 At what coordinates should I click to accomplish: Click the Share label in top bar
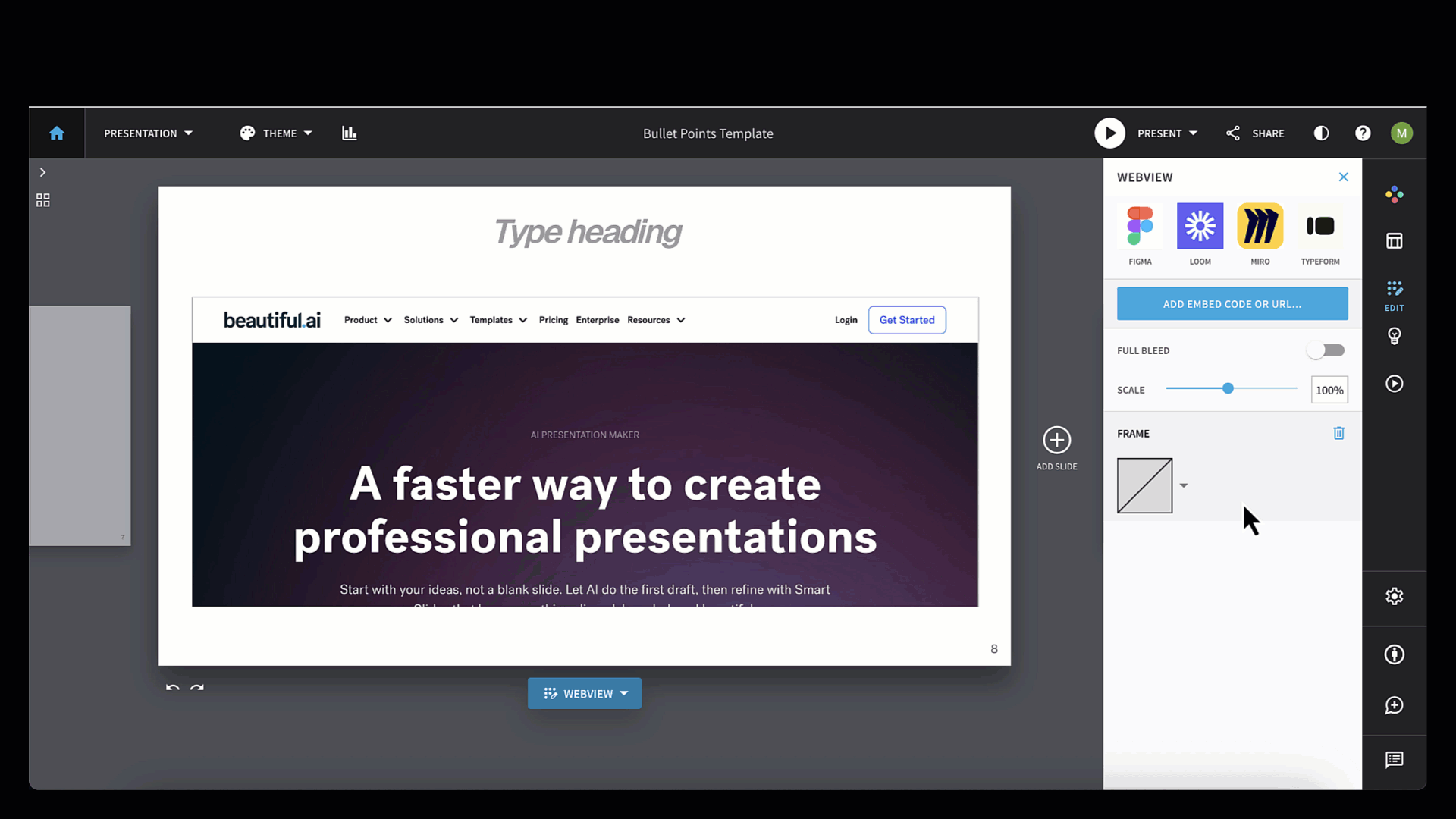pos(1268,133)
